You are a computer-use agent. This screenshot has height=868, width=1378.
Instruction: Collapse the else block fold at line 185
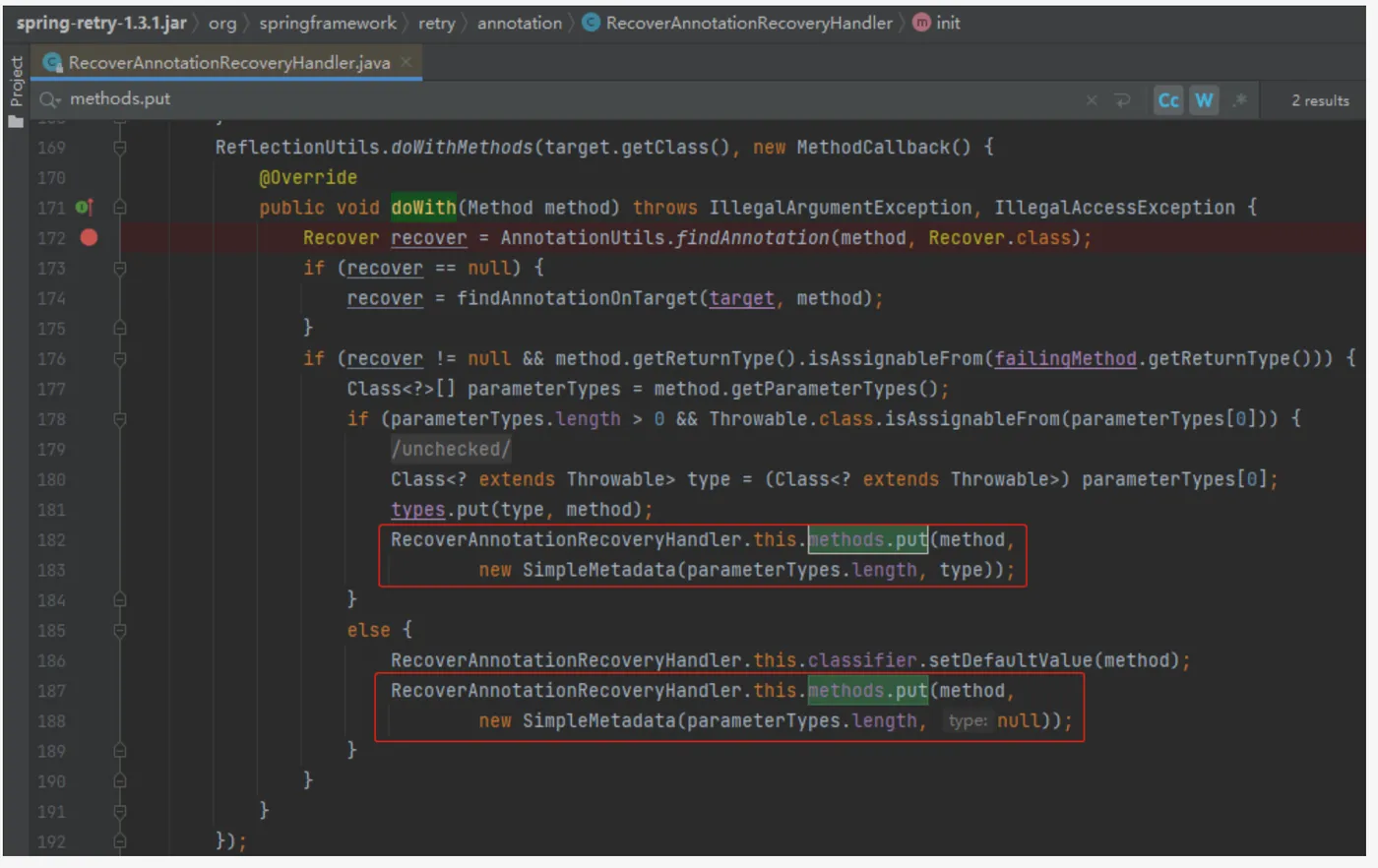[x=120, y=630]
